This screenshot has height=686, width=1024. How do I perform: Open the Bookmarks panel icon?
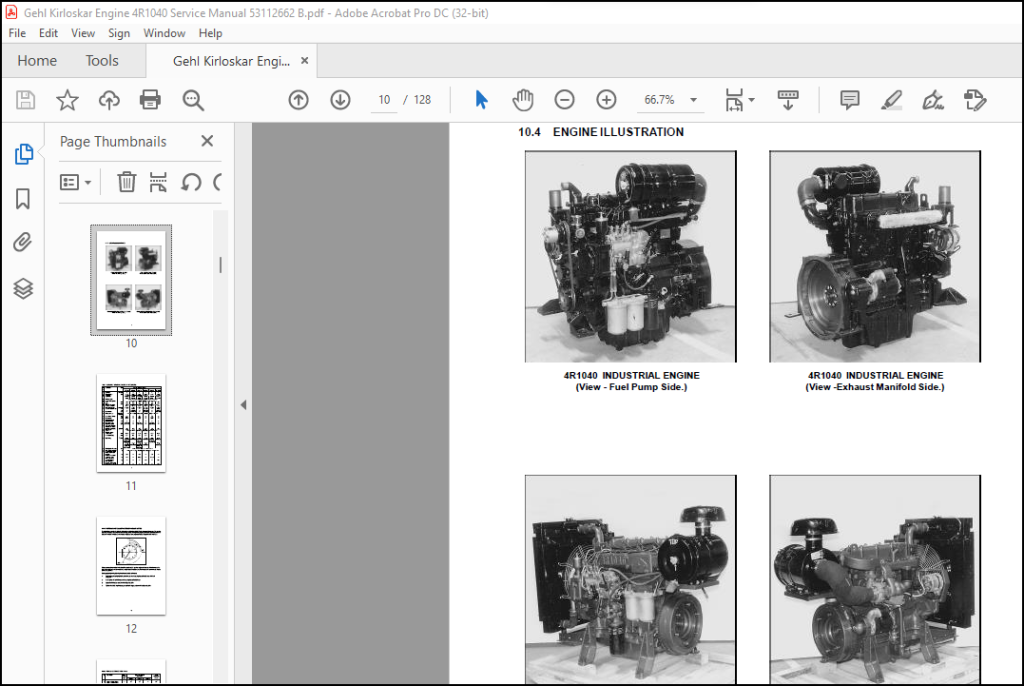(23, 199)
